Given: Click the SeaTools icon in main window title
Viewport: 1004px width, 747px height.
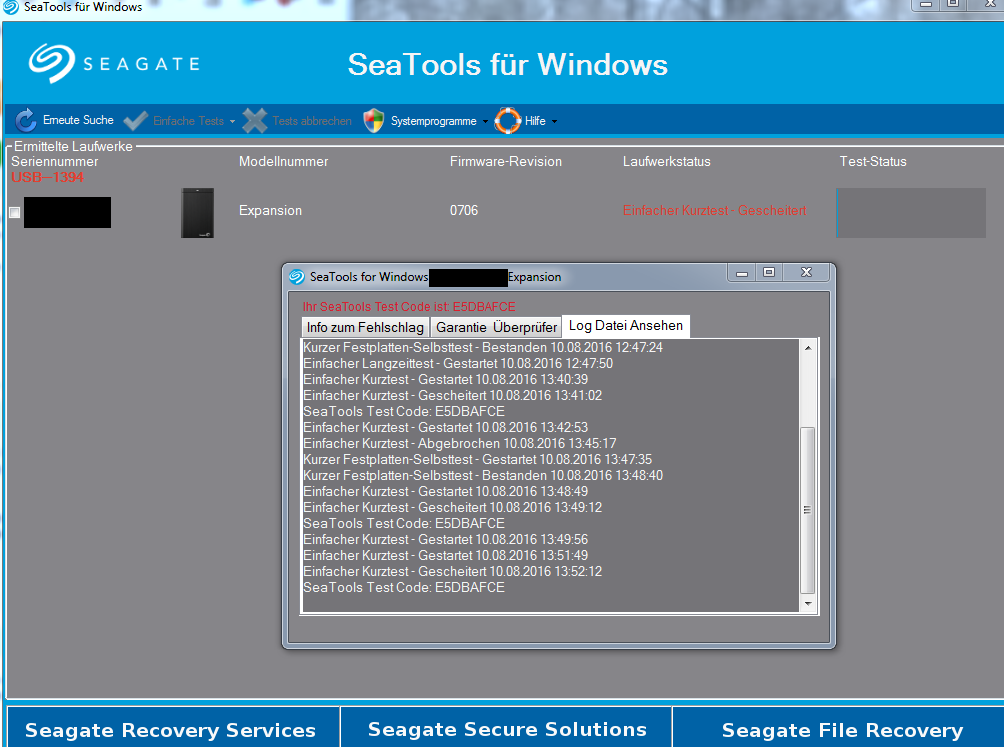Looking at the screenshot, I should [x=11, y=7].
